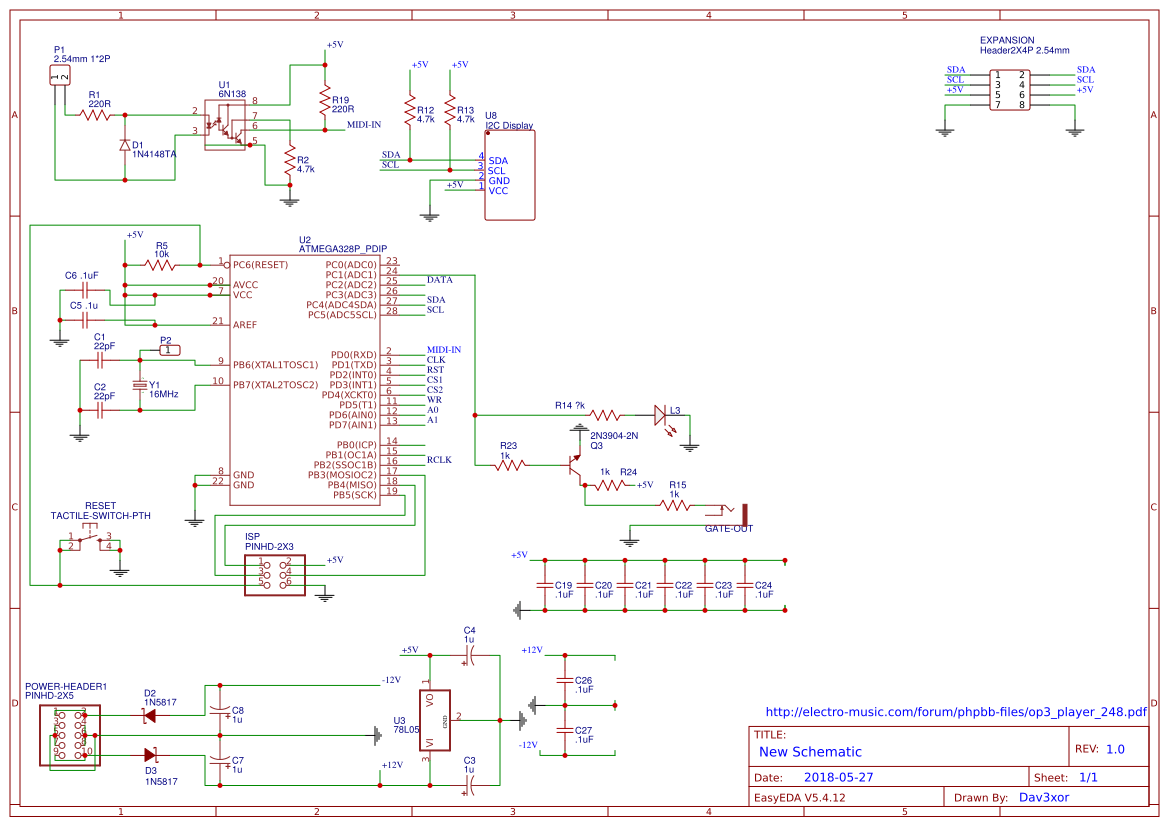This screenshot has width=1169, height=827.
Task: Select the L3 LED symbol
Action: coord(659,413)
